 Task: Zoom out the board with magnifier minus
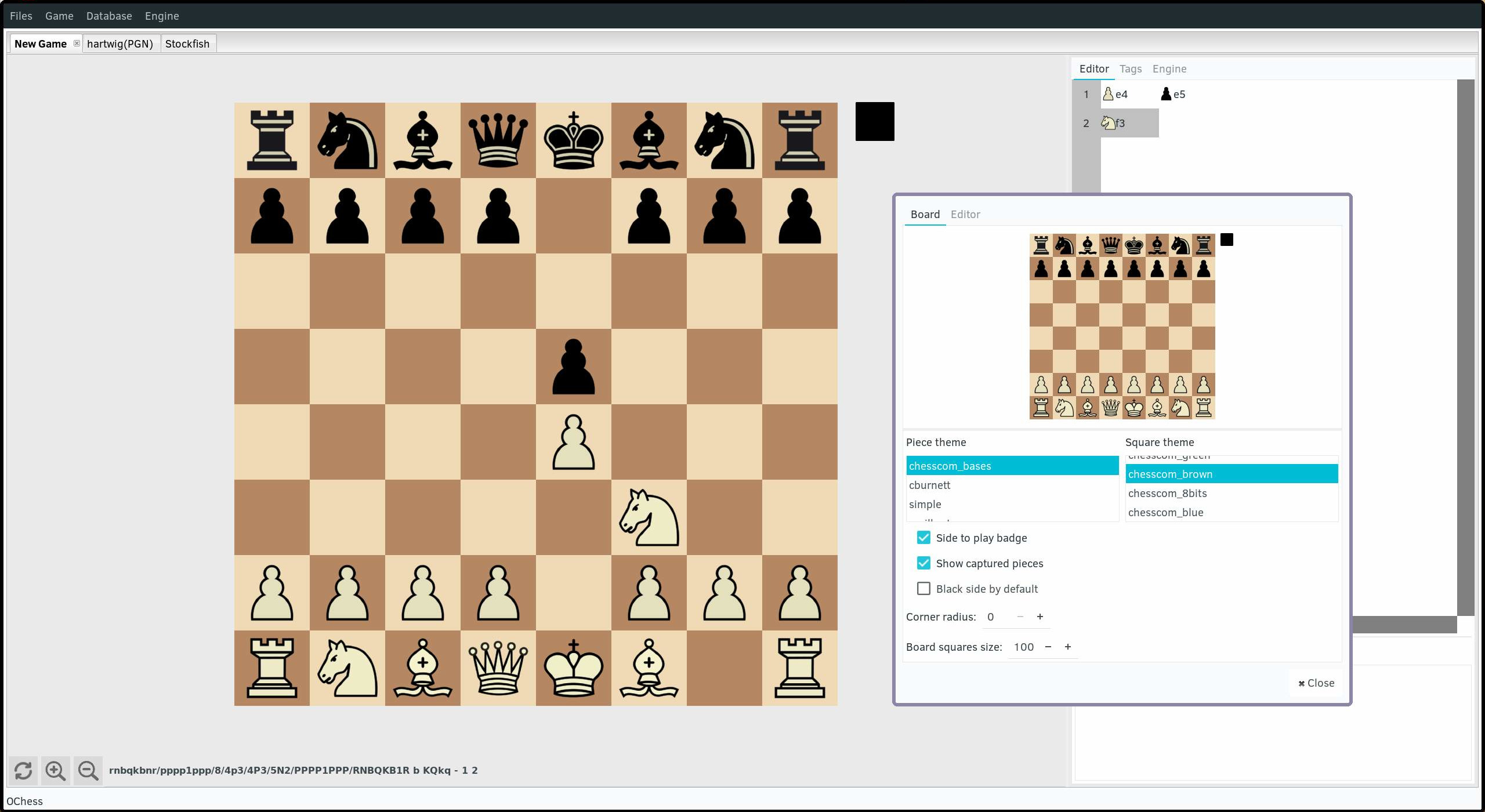pyautogui.click(x=88, y=770)
